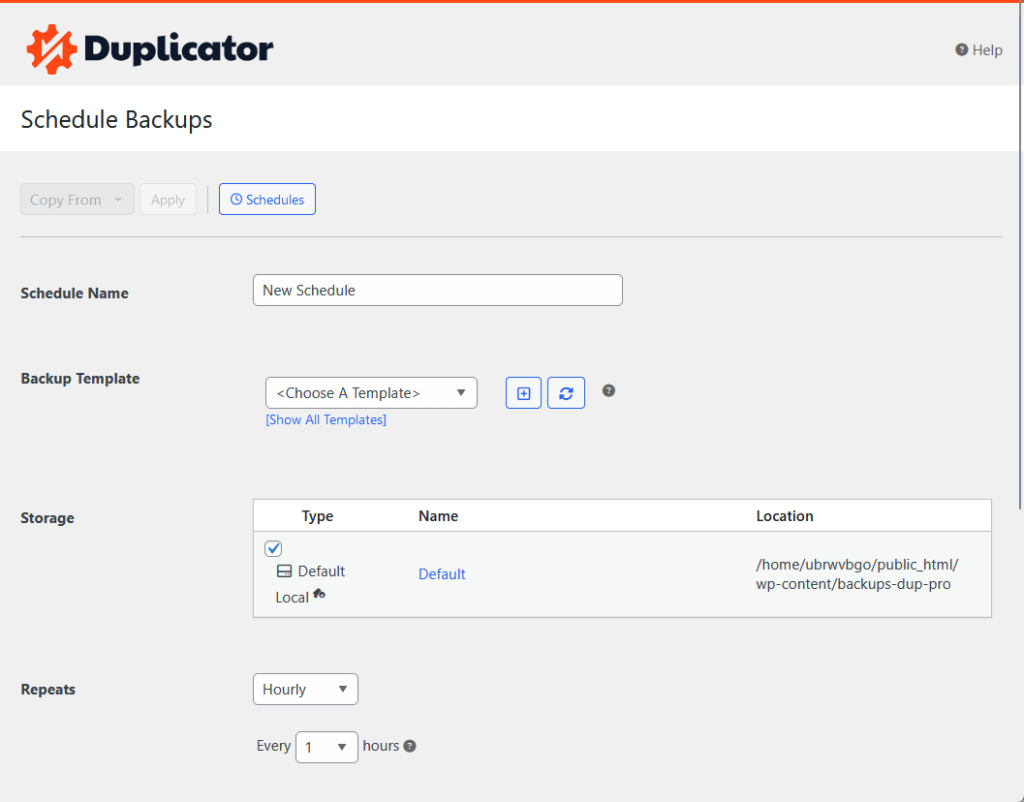Expand the Choose A Template dropdown
The width and height of the screenshot is (1024, 802).
[x=371, y=393]
